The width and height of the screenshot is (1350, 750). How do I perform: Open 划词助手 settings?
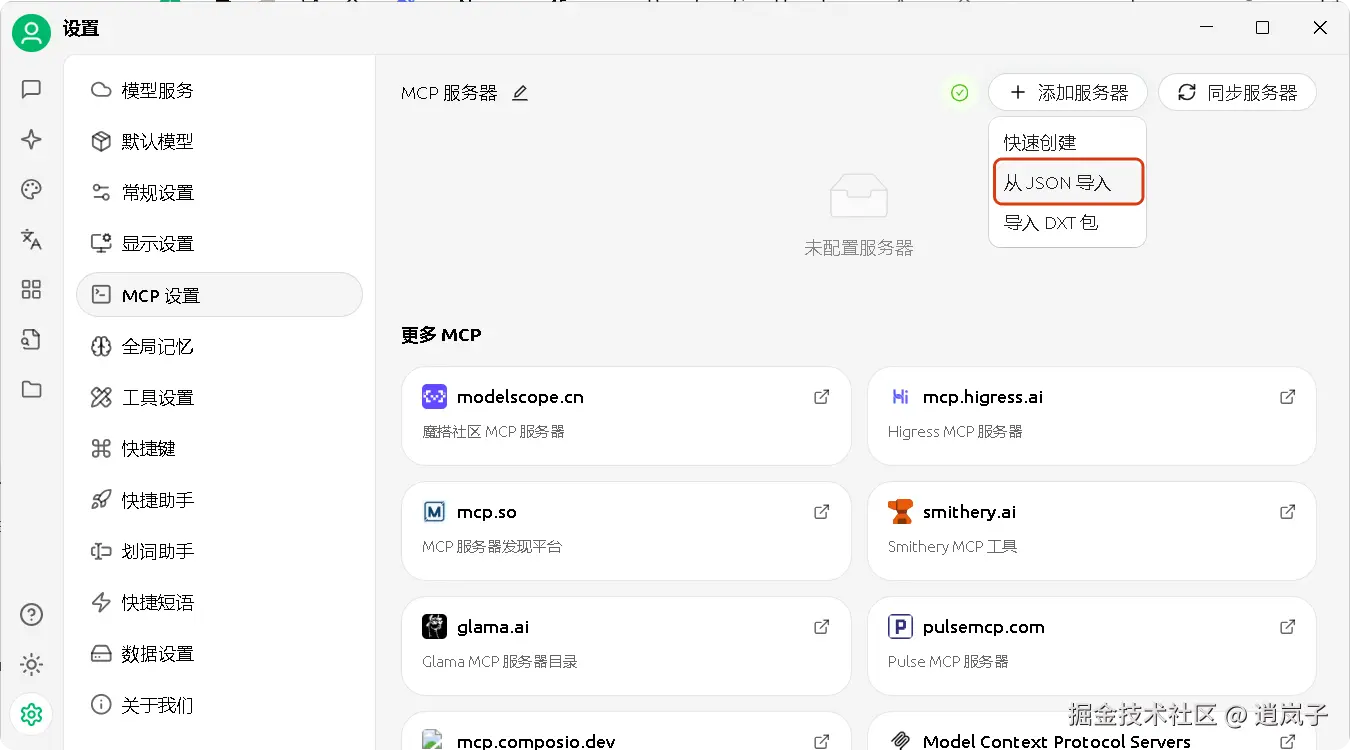(x=219, y=551)
